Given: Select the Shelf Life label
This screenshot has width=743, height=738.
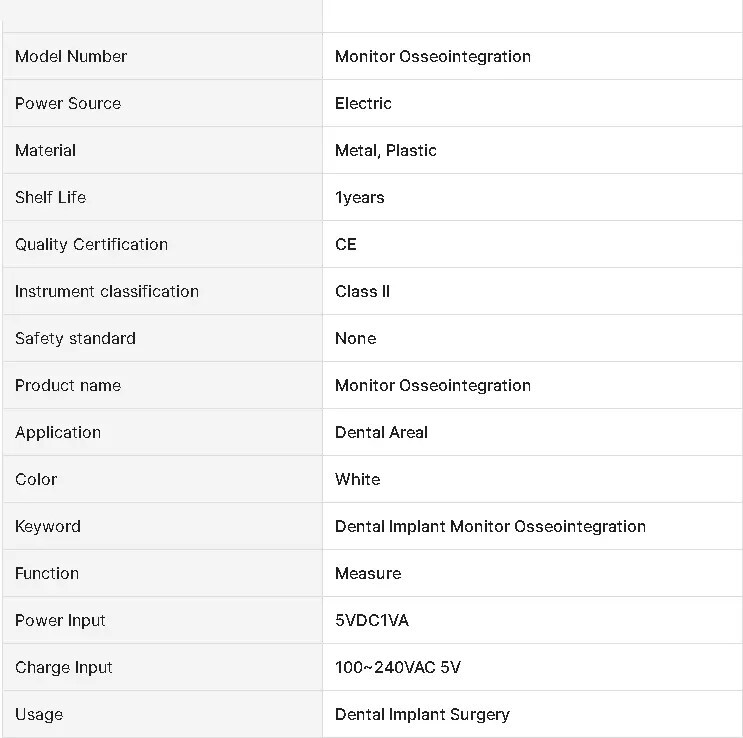Looking at the screenshot, I should click(51, 197).
